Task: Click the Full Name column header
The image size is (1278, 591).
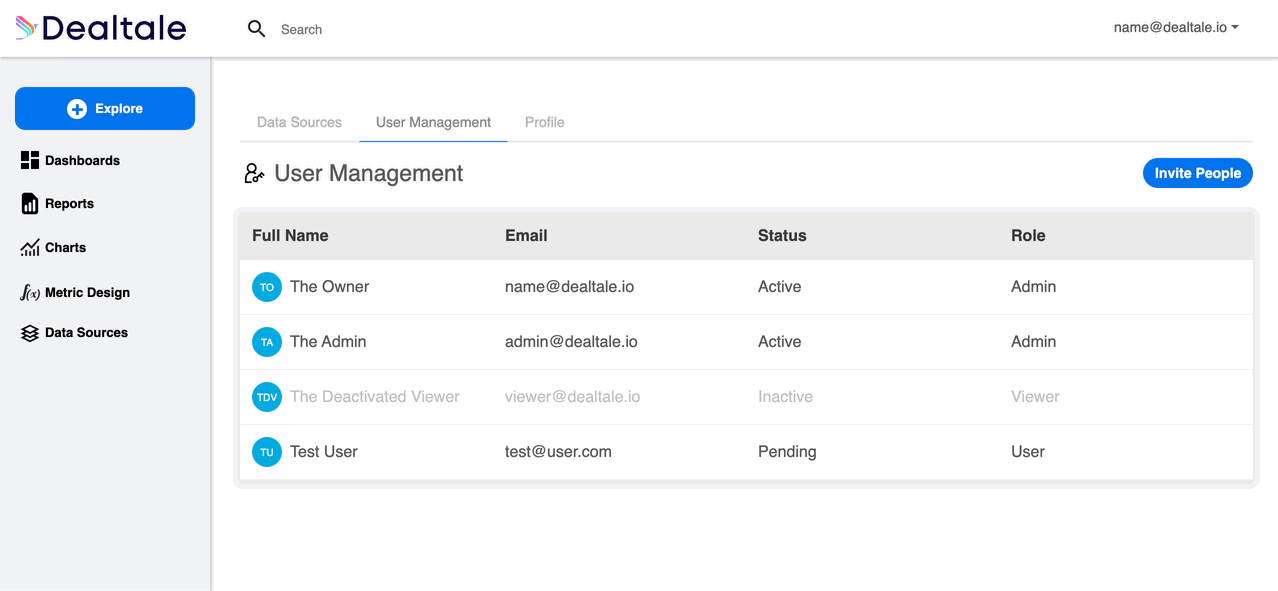Action: pyautogui.click(x=290, y=236)
